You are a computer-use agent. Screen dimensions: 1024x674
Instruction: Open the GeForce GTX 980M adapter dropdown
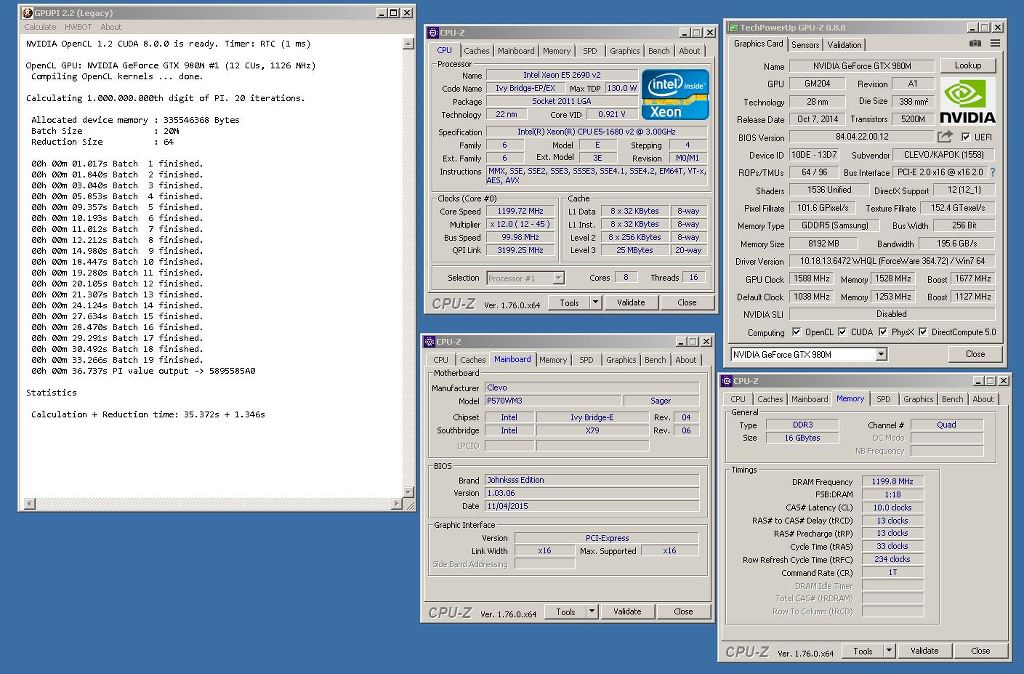[881, 355]
